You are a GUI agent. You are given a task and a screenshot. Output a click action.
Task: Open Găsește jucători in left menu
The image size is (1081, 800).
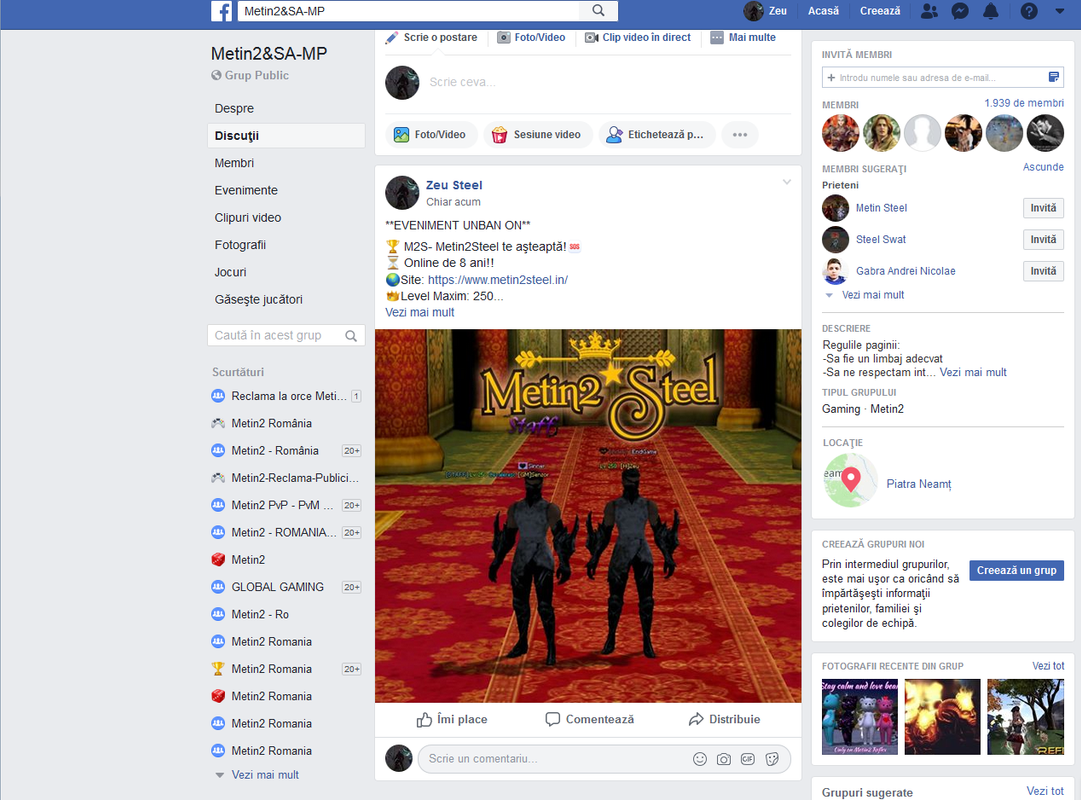259,299
